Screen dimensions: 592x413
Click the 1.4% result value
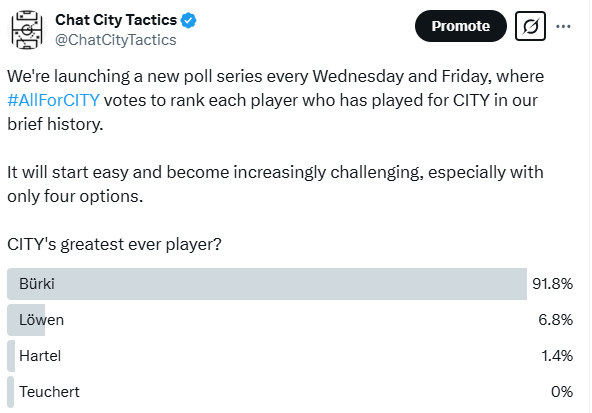tap(557, 356)
